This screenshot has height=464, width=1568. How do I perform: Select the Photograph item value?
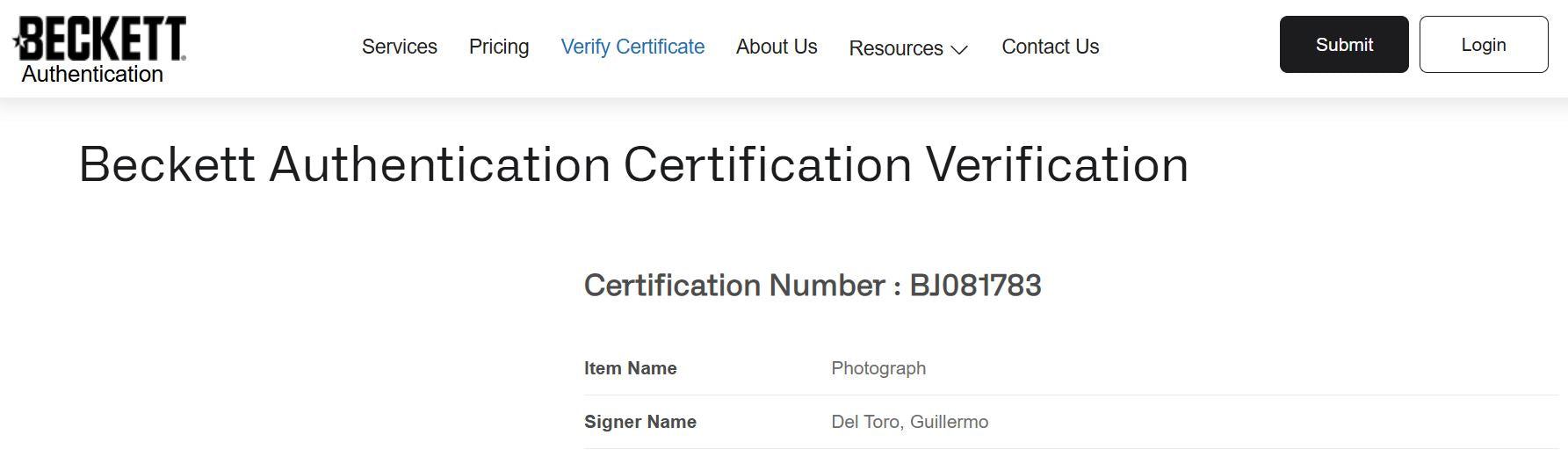(x=878, y=368)
